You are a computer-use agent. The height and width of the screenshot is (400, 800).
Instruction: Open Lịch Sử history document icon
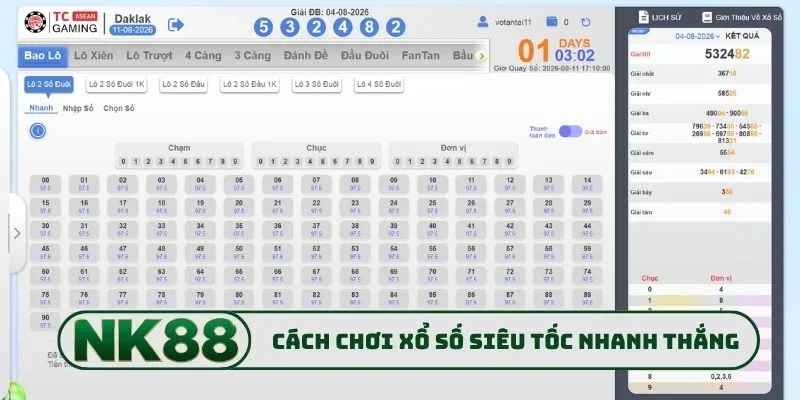pyautogui.click(x=644, y=17)
